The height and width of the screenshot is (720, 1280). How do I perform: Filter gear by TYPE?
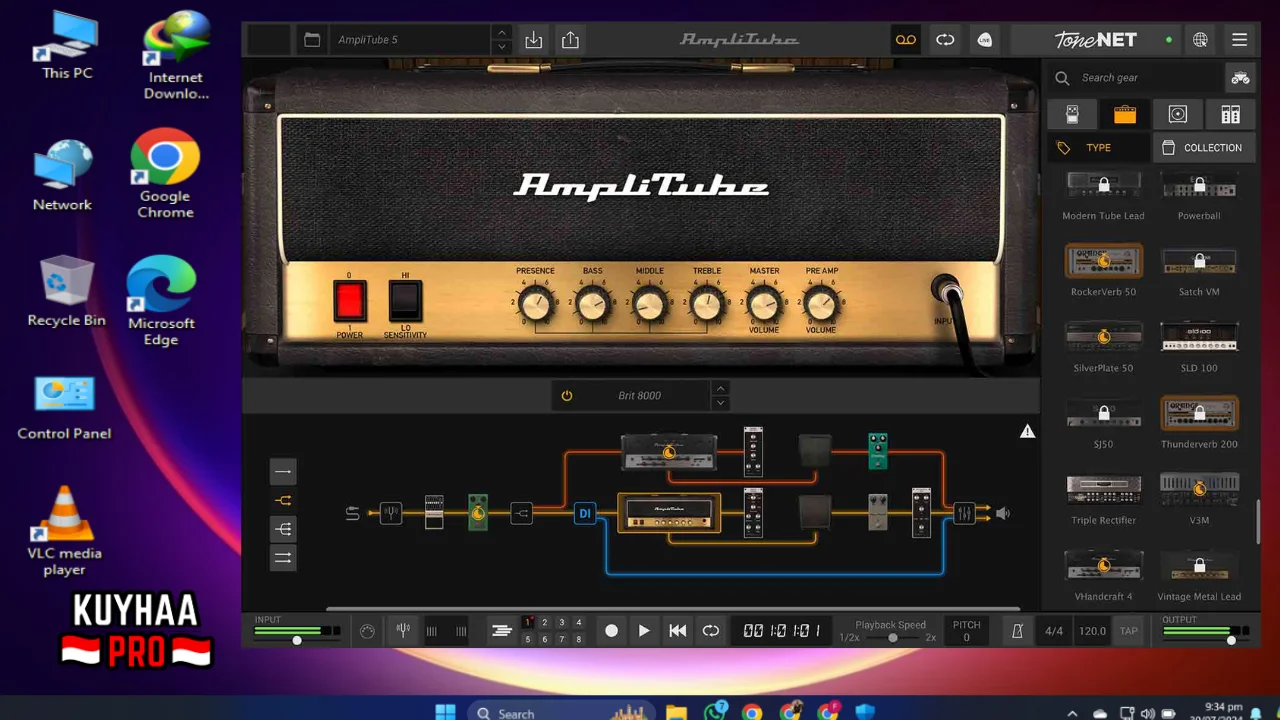pos(1098,148)
